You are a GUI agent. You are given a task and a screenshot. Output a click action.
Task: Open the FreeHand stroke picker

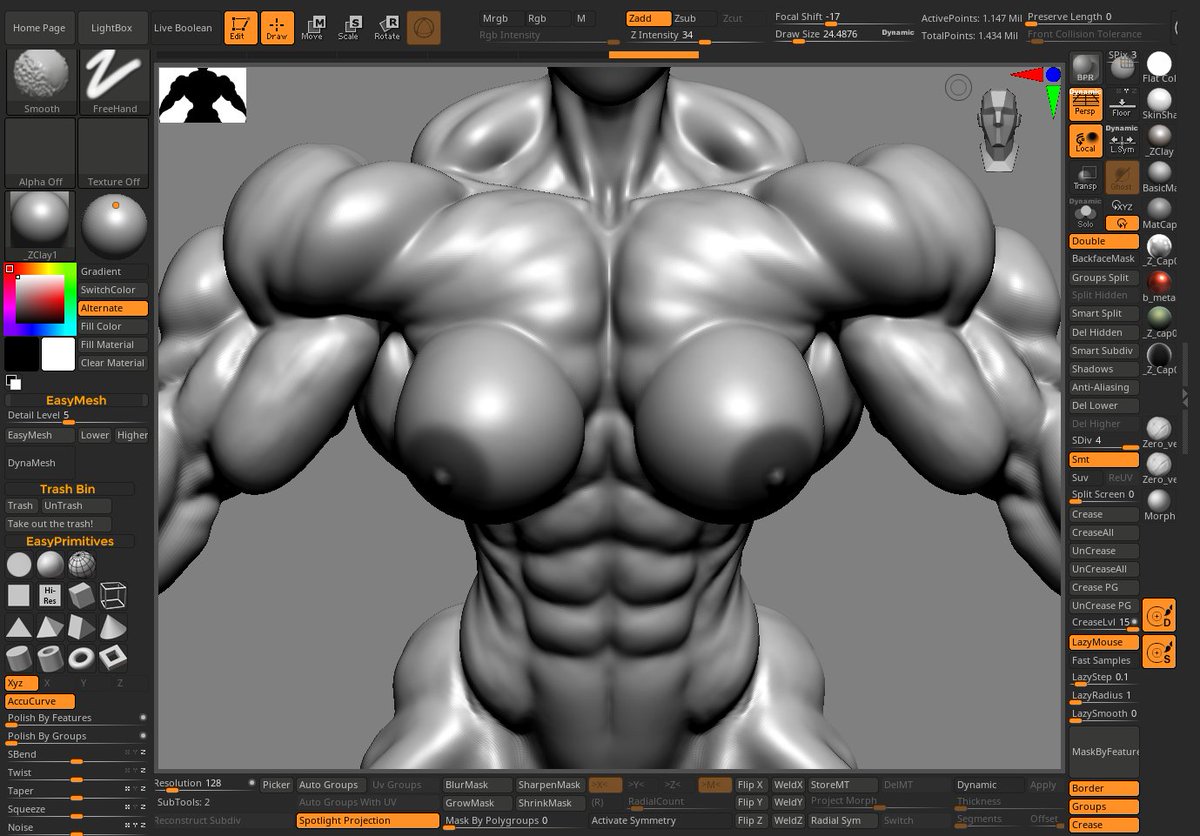coord(114,81)
